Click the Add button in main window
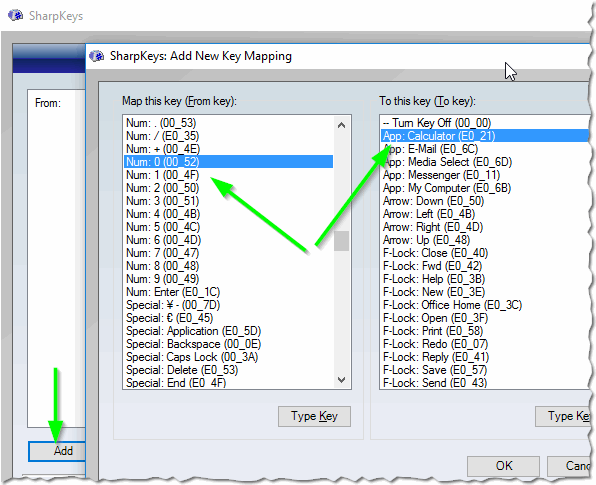This screenshot has height=485, width=596. click(x=57, y=451)
